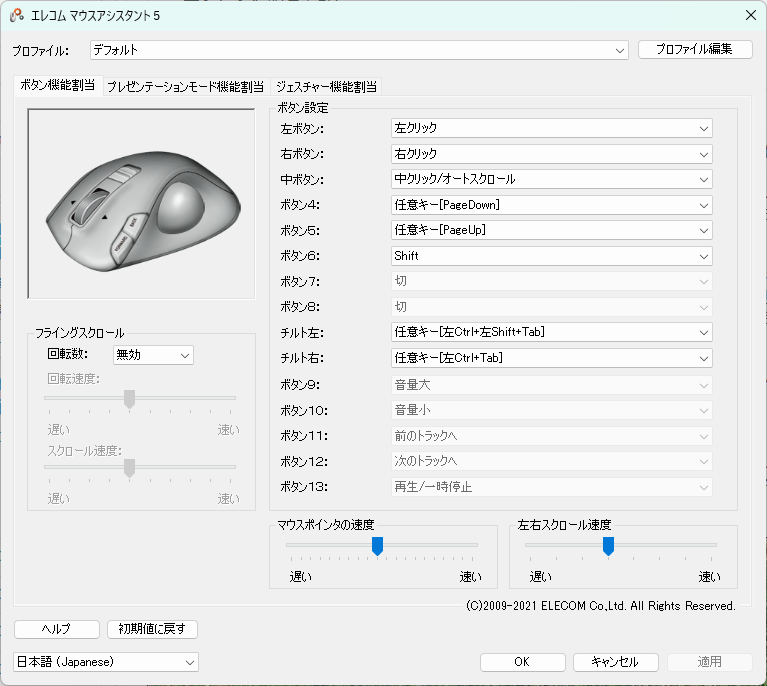The width and height of the screenshot is (767, 686).
Task: Open the プロファイル dropdown showing デフォルト
Action: click(x=360, y=50)
